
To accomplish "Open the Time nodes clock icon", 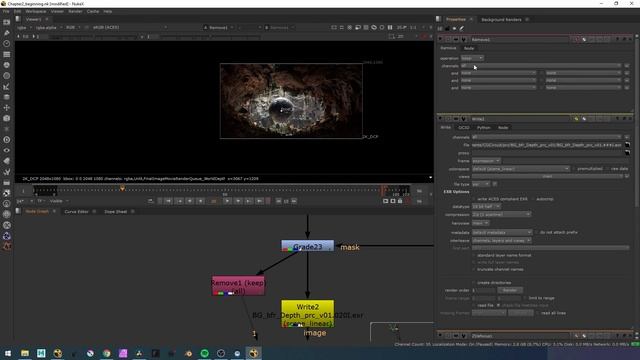I will point(7,43).
